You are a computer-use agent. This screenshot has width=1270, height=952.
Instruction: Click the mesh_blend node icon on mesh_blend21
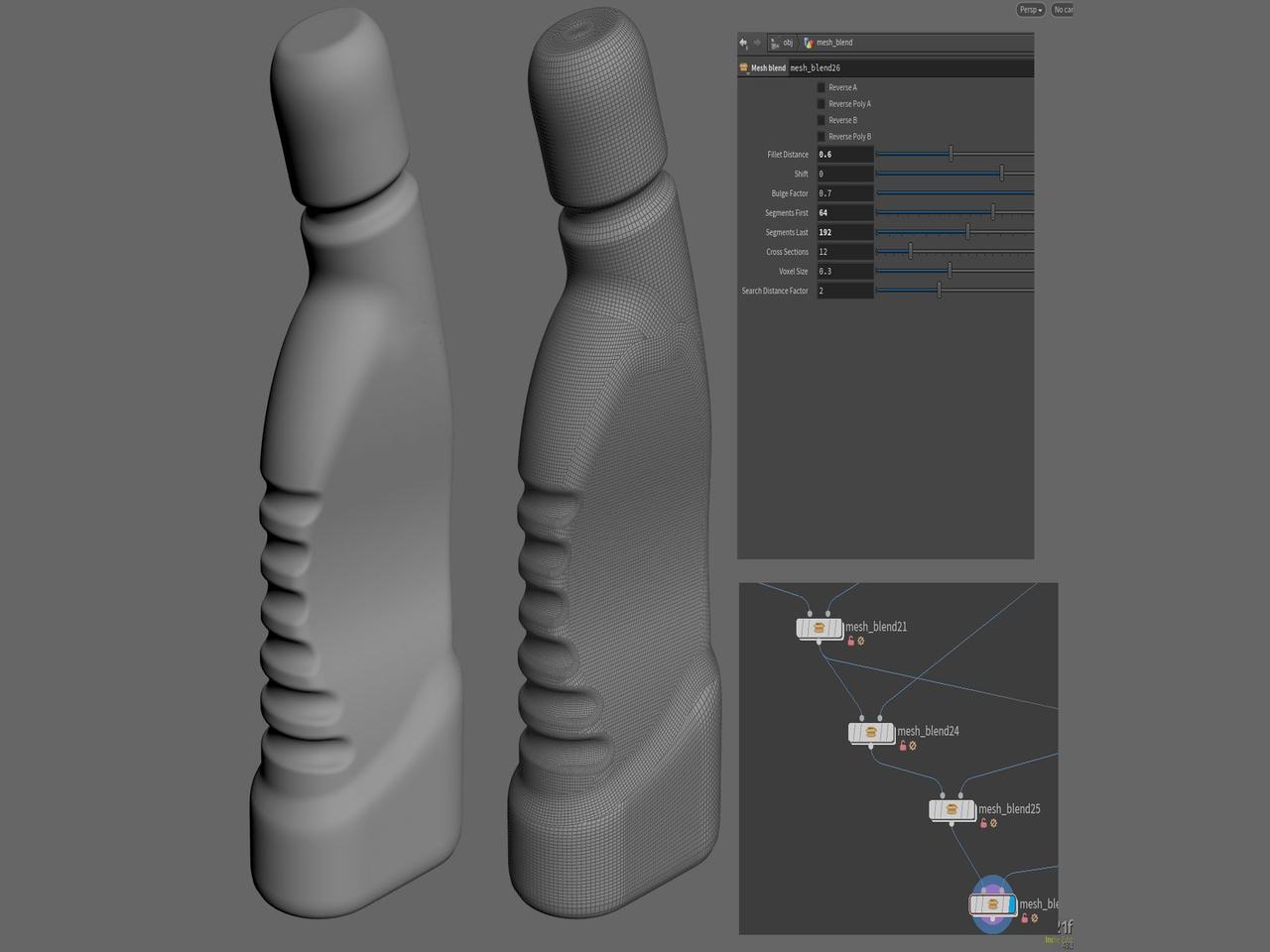click(818, 628)
